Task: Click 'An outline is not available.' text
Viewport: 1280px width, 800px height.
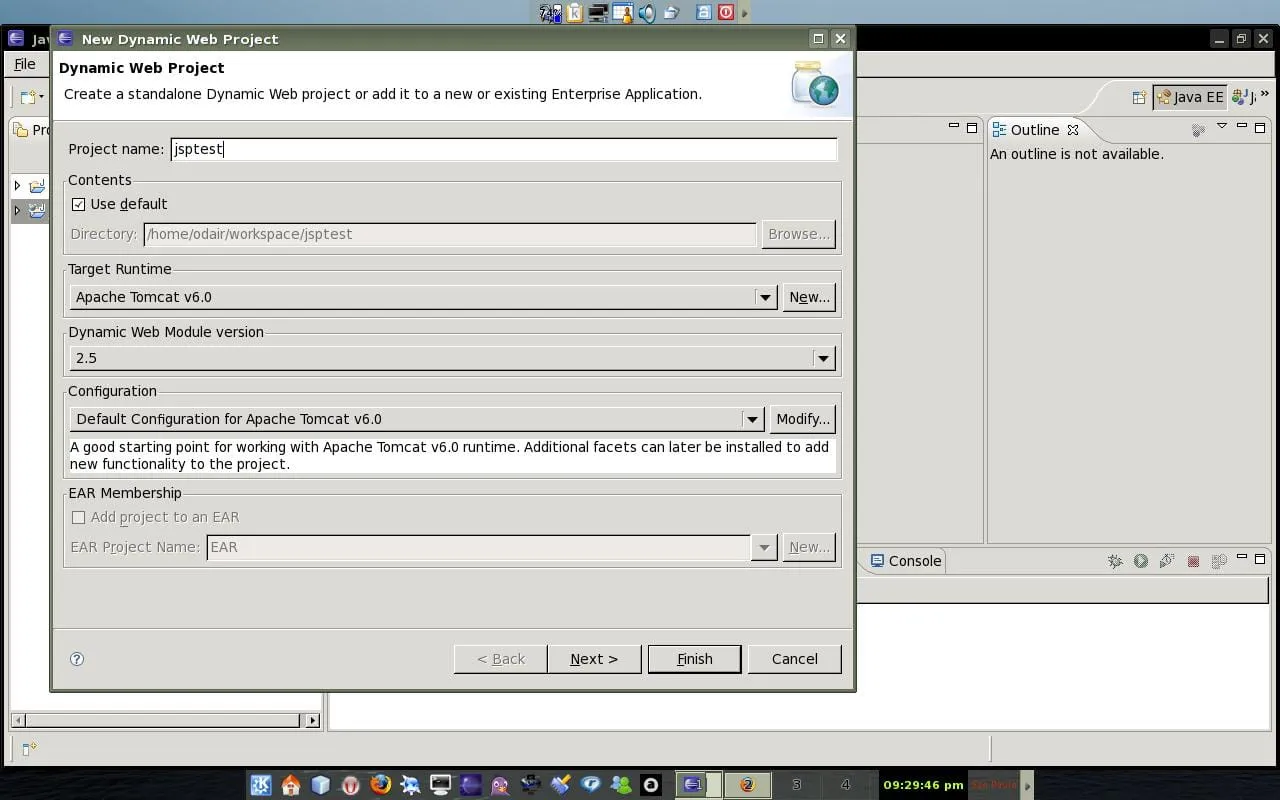Action: [x=1077, y=154]
